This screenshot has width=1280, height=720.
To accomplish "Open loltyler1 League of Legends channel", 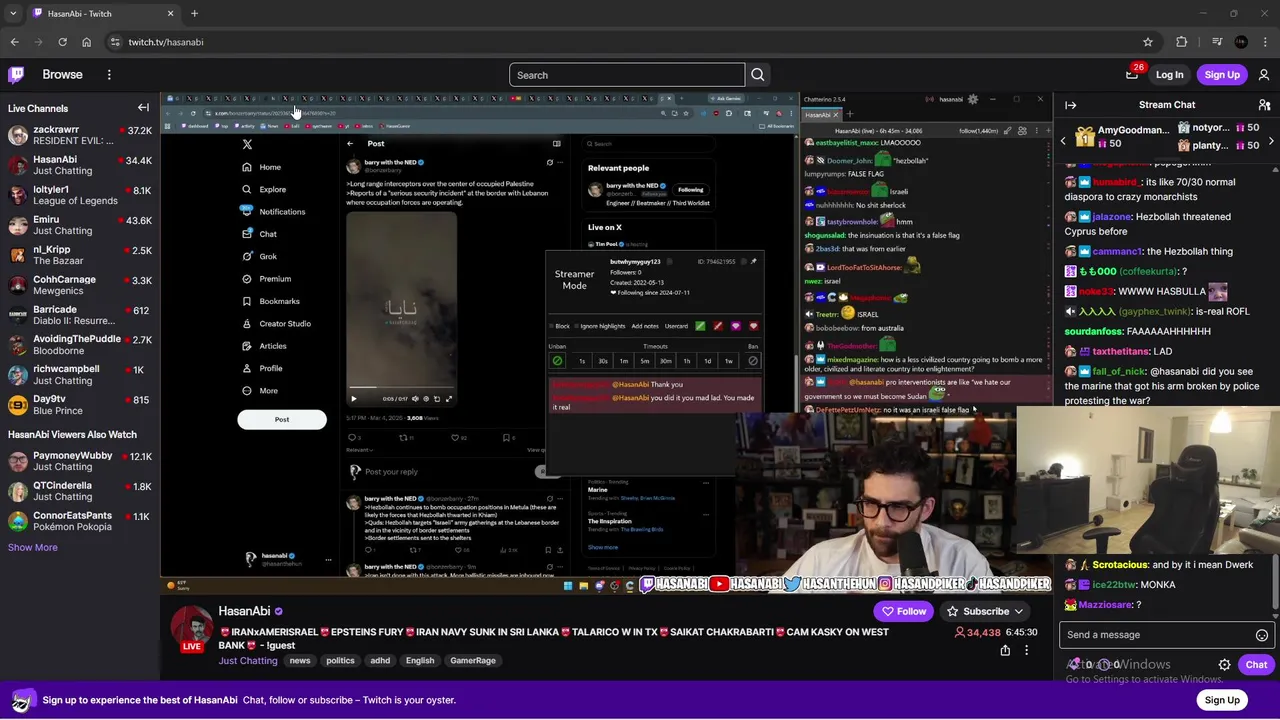I will click(x=80, y=195).
